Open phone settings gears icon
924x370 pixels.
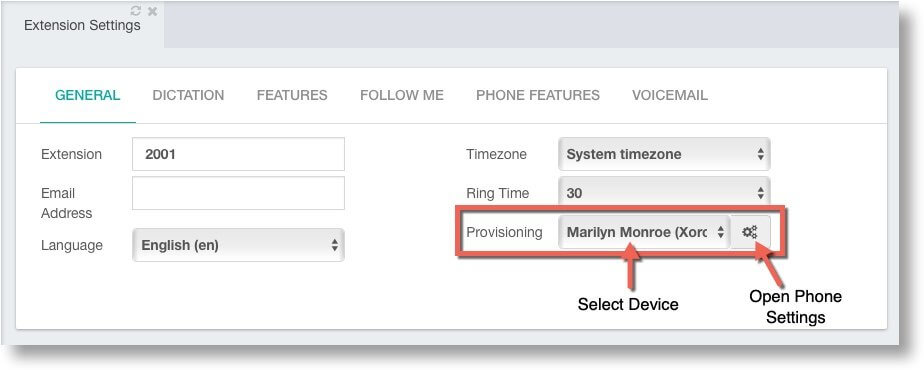pyautogui.click(x=750, y=232)
